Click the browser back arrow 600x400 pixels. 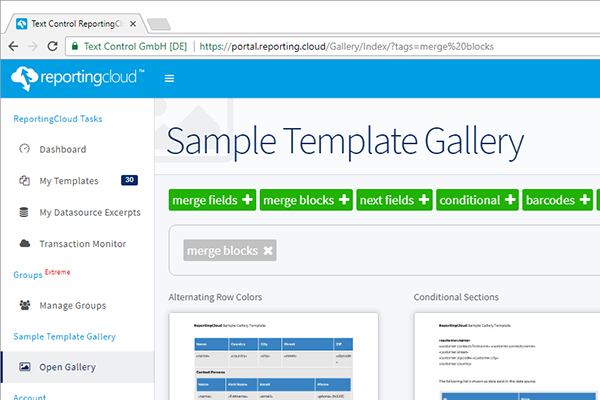pos(13,46)
